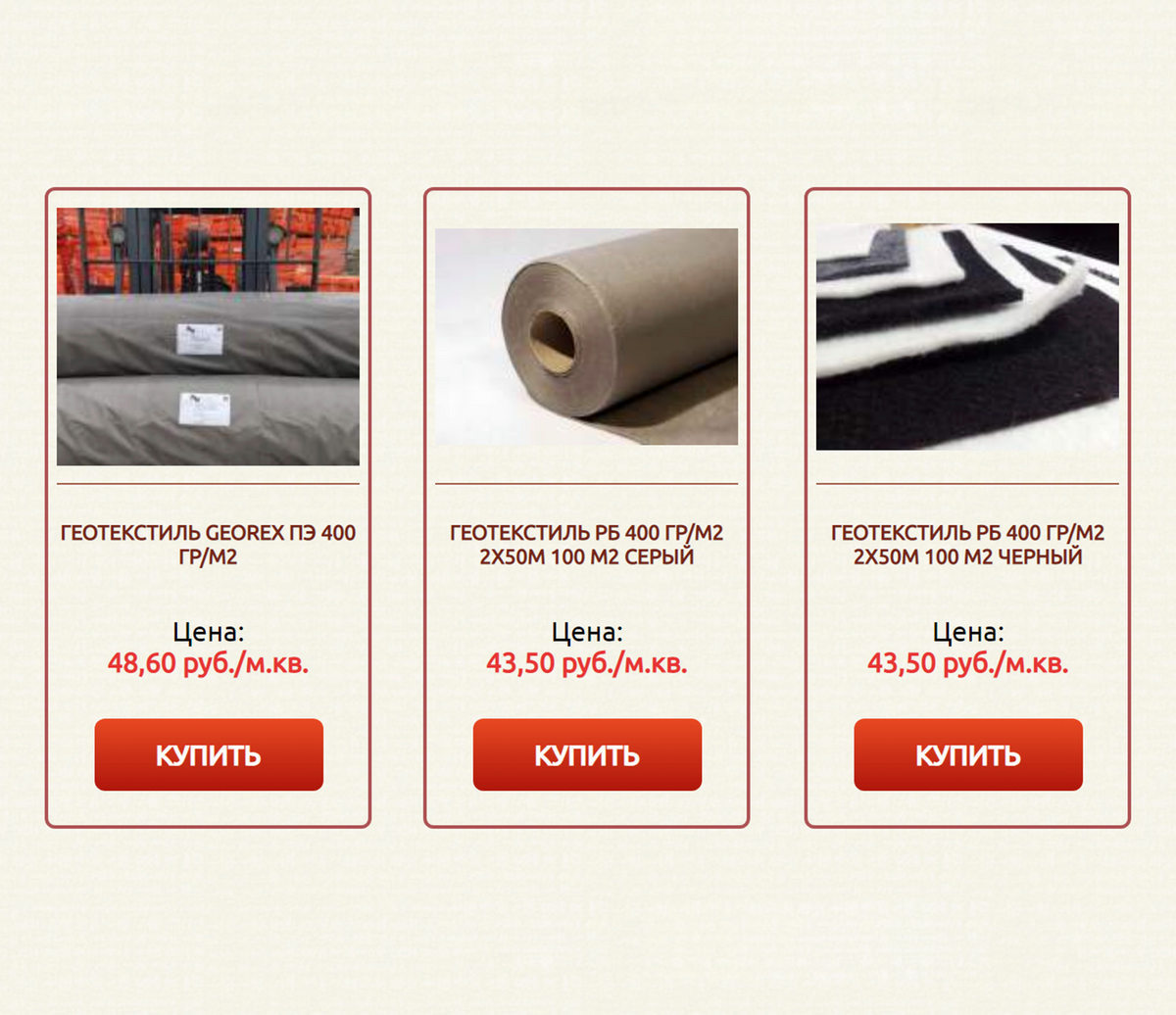Click КУПИТЬ under the черный geotextile
Screen dimensions: 1176x1015
click(968, 754)
